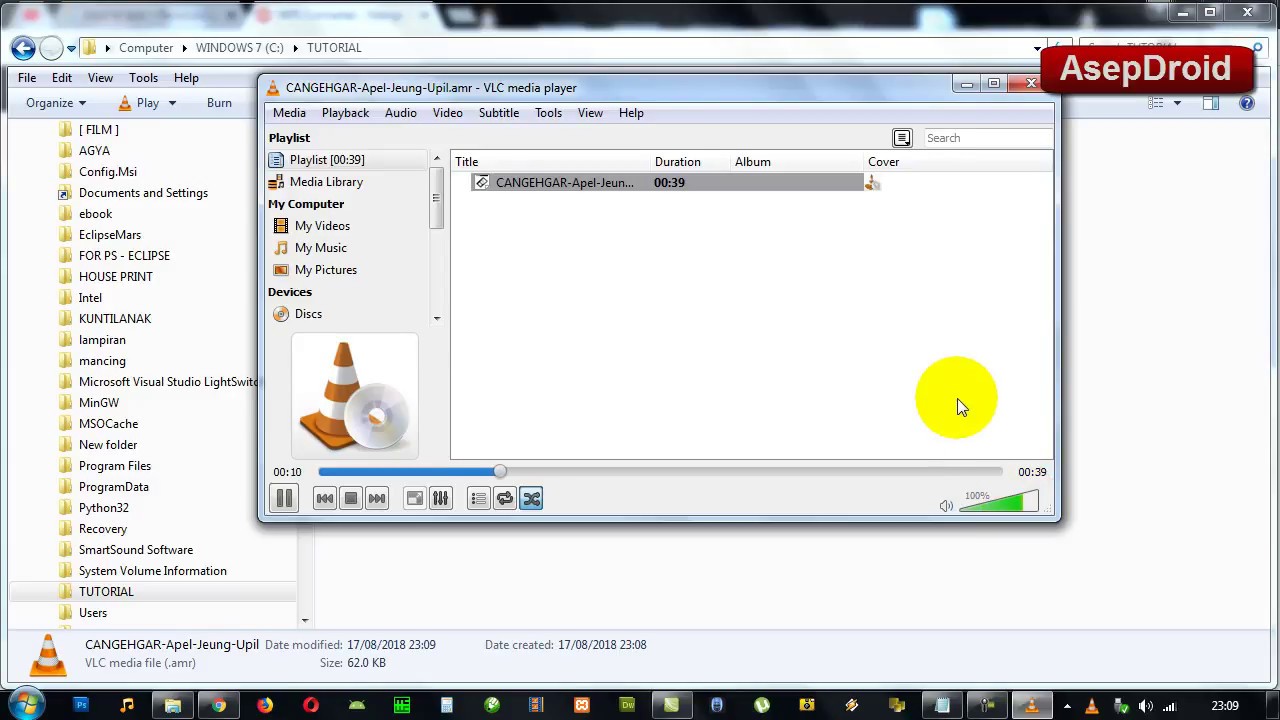Image resolution: width=1280 pixels, height=720 pixels.
Task: Open VLC Audio menu
Action: coord(400,113)
